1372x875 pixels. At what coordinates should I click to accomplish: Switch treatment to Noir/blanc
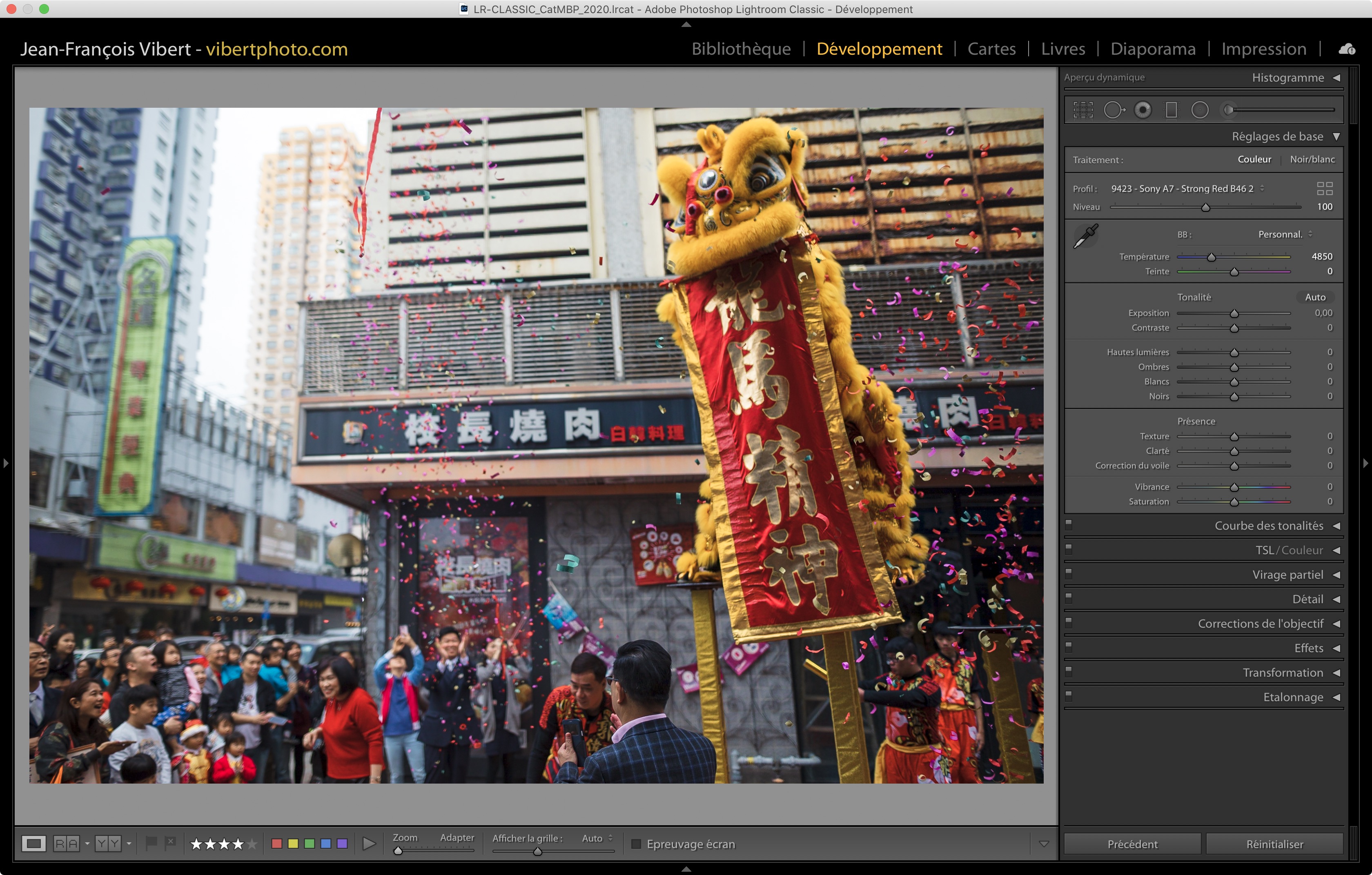point(1312,160)
